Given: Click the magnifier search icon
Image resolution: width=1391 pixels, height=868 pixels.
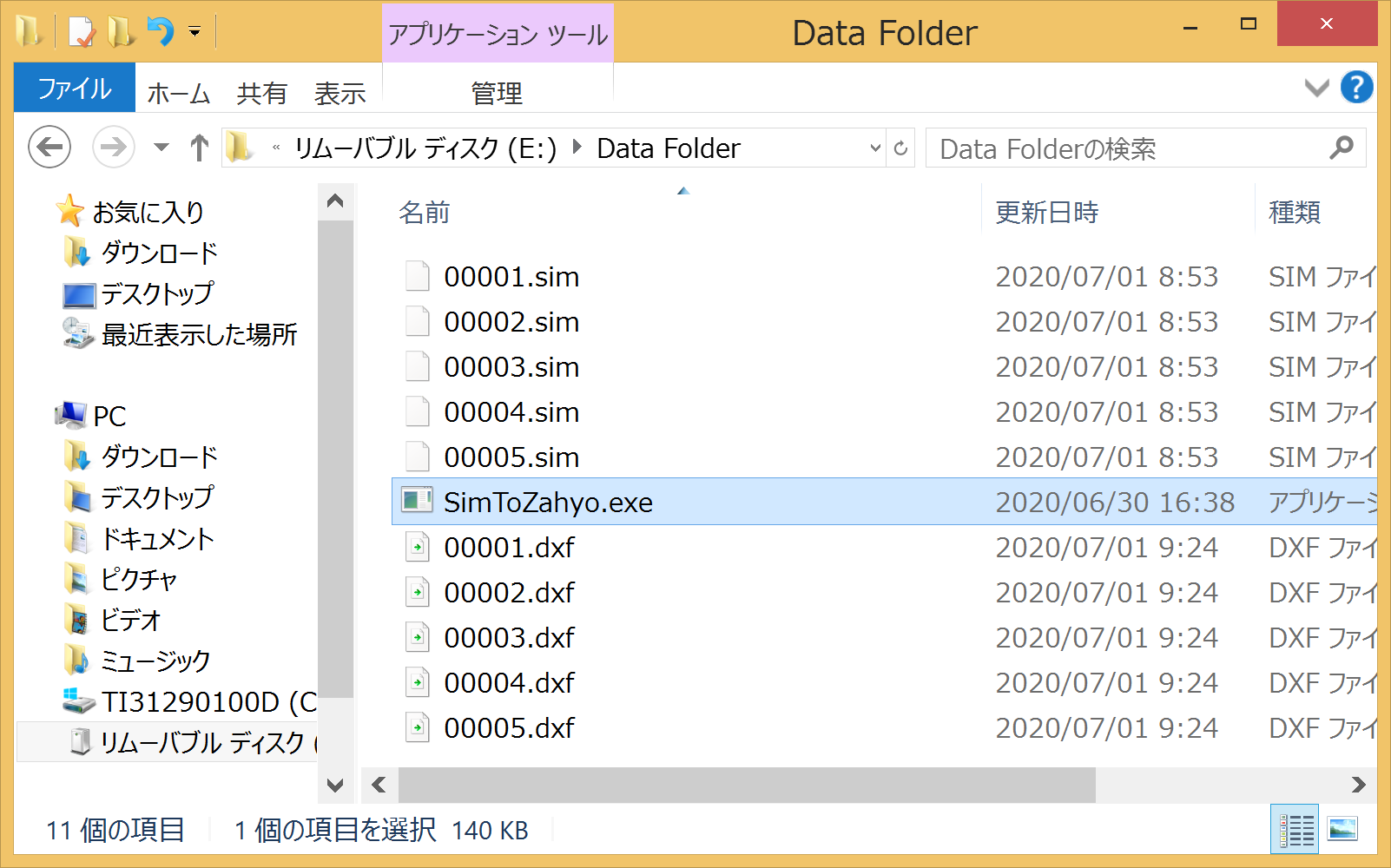Looking at the screenshot, I should point(1342,148).
